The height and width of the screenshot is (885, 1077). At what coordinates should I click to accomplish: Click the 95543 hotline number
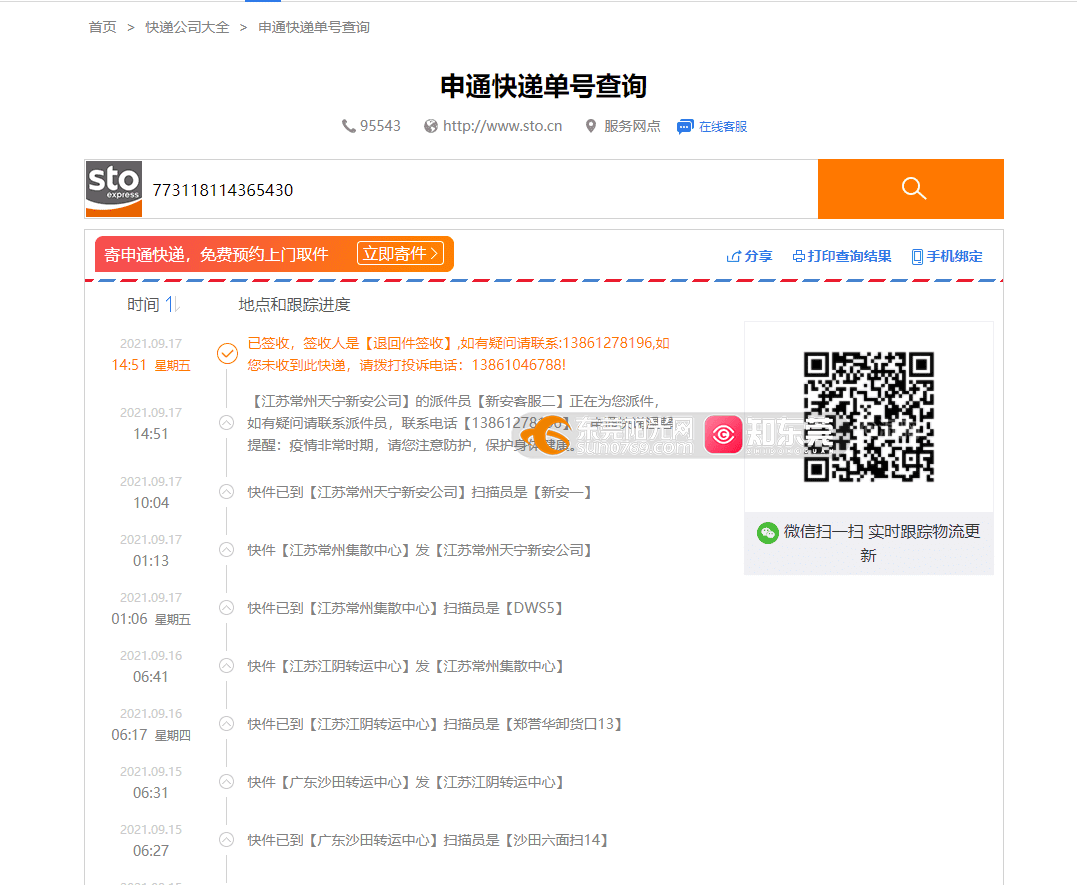(381, 126)
